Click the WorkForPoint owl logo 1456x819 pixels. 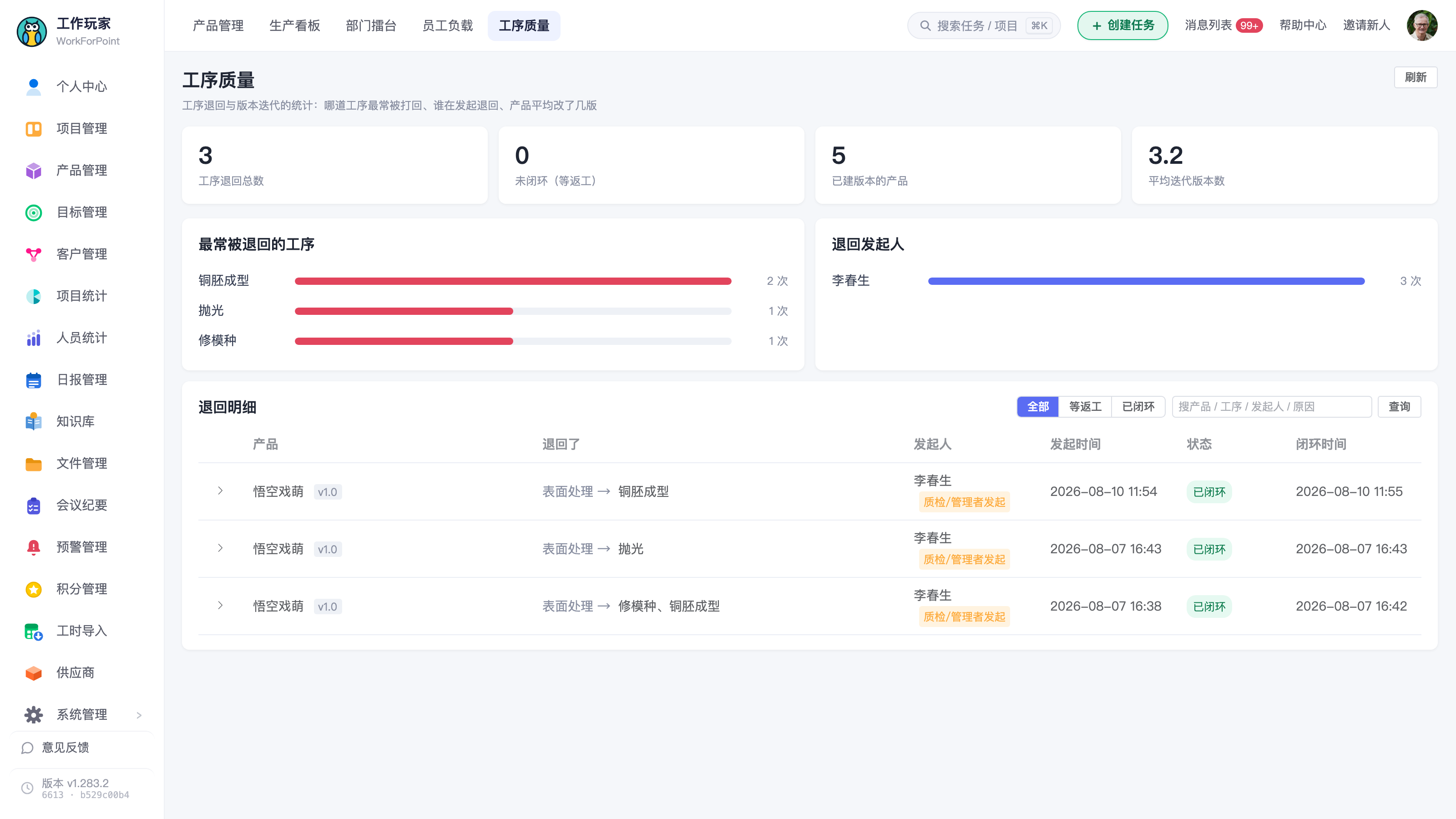(32, 32)
